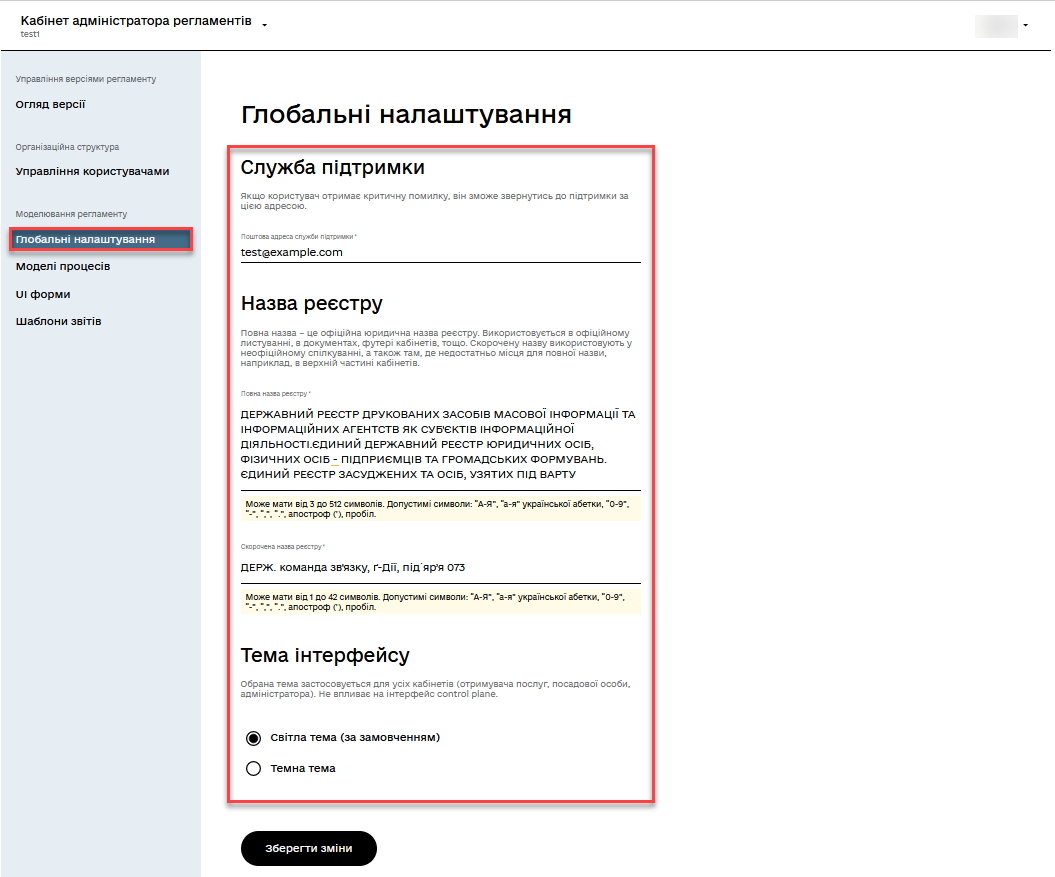Viewport: 1055px width, 877px height.
Task: Click the Назва реєстру heading
Action: click(312, 304)
